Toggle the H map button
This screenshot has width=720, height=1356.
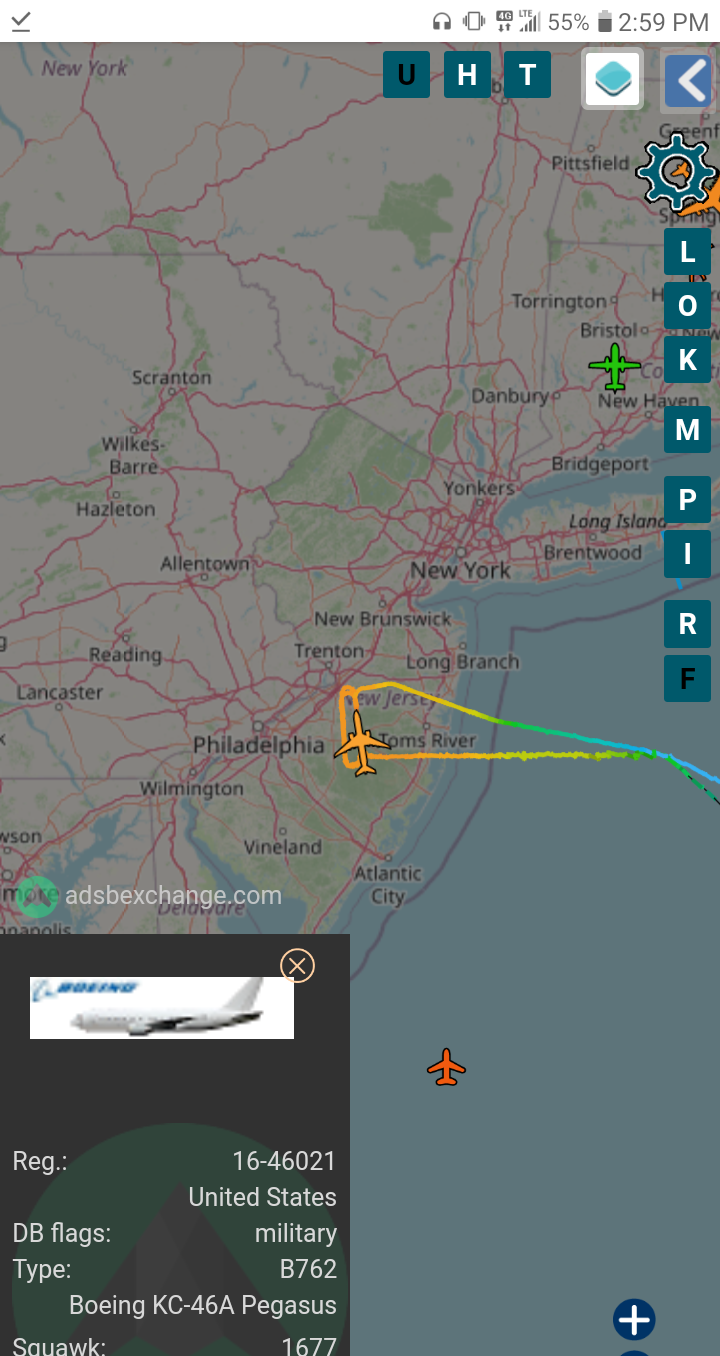click(467, 75)
